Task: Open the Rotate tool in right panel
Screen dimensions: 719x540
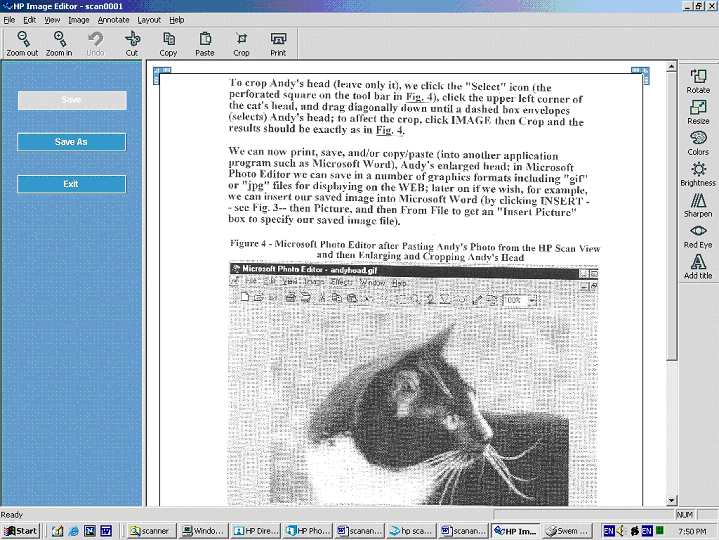Action: pyautogui.click(x=698, y=81)
